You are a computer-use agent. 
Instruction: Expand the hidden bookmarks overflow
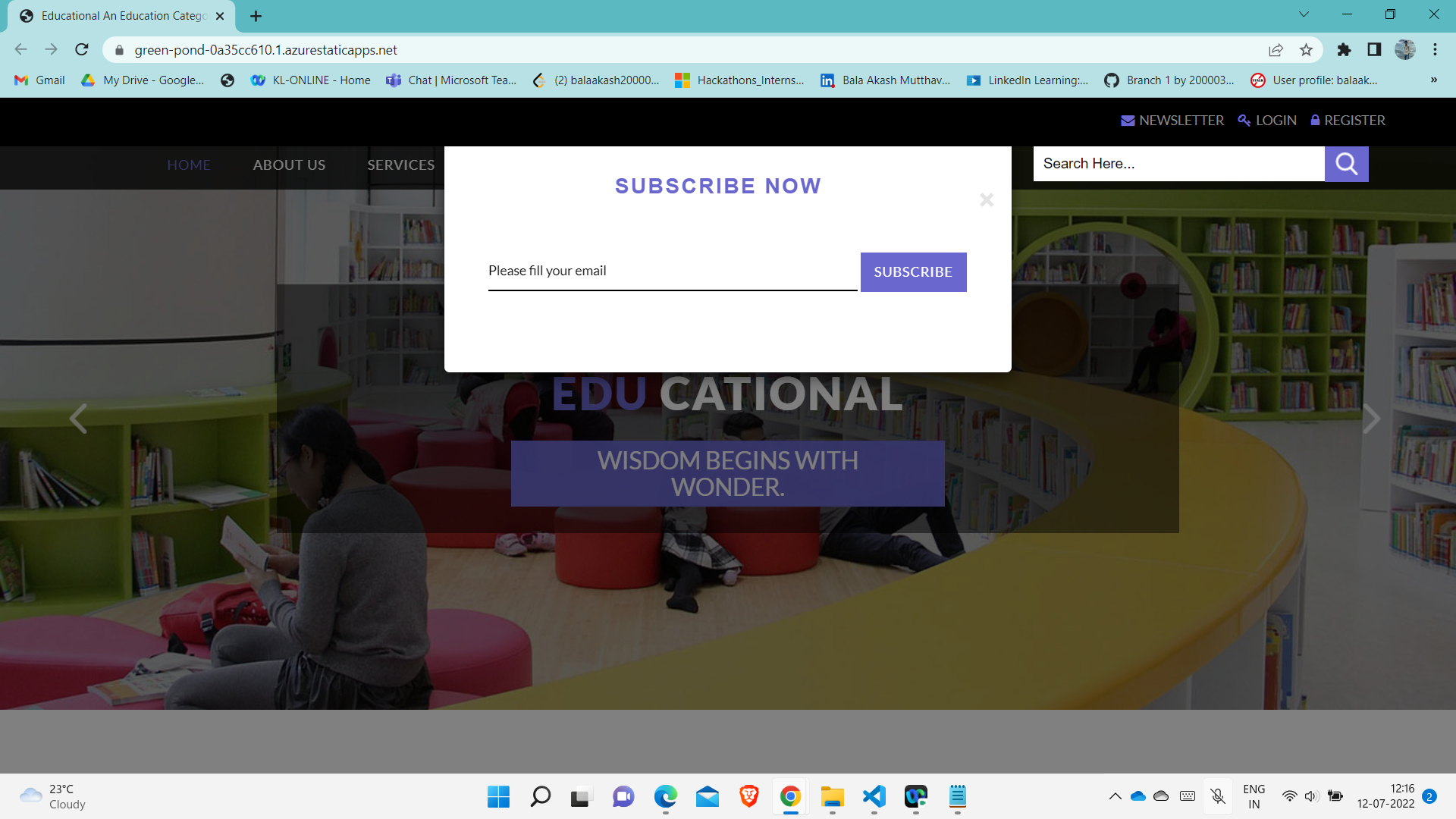1433,80
